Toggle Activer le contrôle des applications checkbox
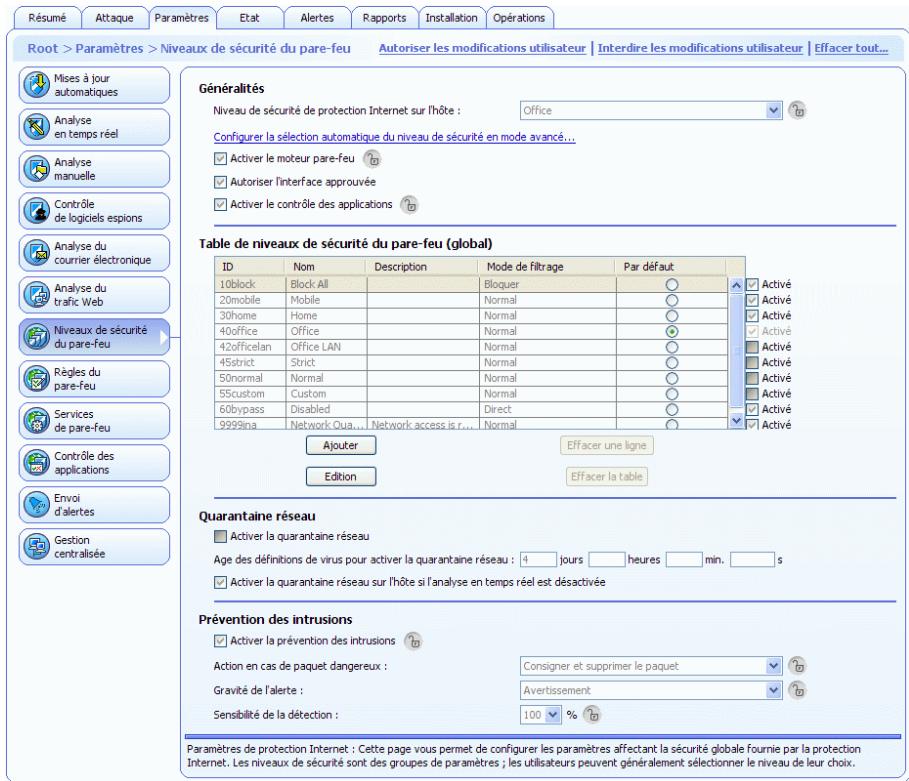The height and width of the screenshot is (781, 909). 220,204
